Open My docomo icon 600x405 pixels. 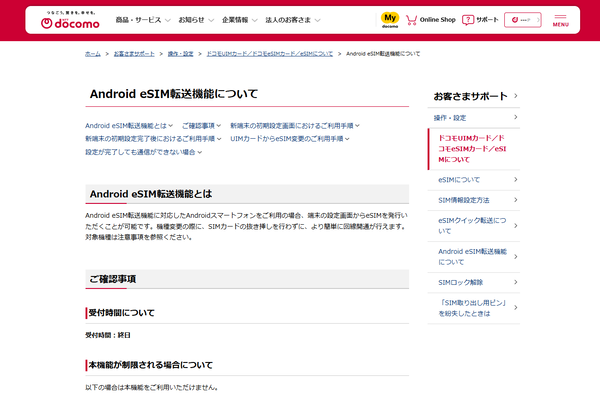[x=390, y=20]
